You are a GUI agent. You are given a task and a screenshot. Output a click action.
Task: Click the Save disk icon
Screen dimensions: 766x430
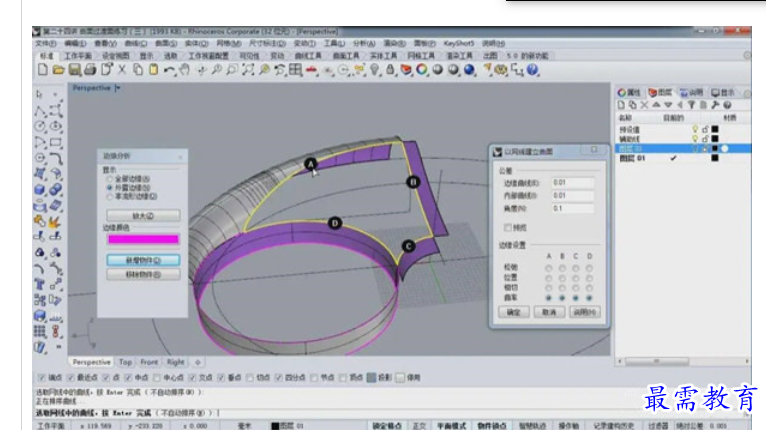pos(74,70)
